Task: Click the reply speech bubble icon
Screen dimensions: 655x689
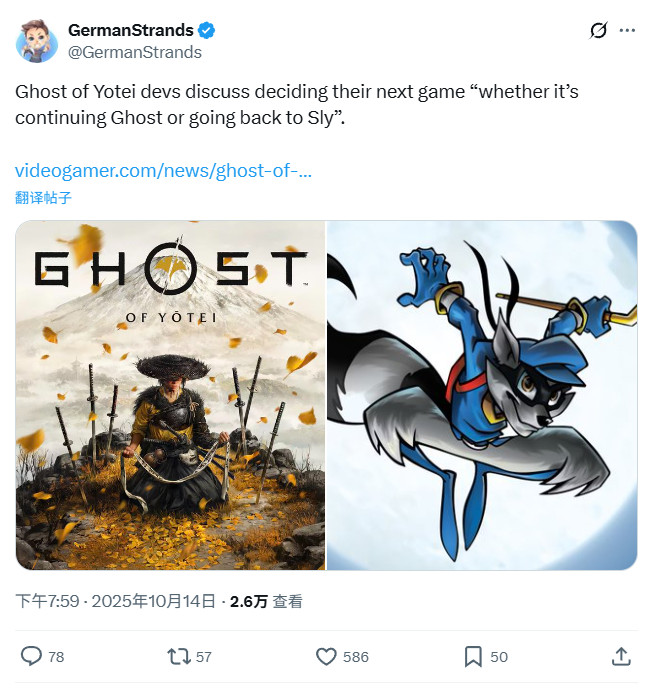Action: (x=31, y=656)
